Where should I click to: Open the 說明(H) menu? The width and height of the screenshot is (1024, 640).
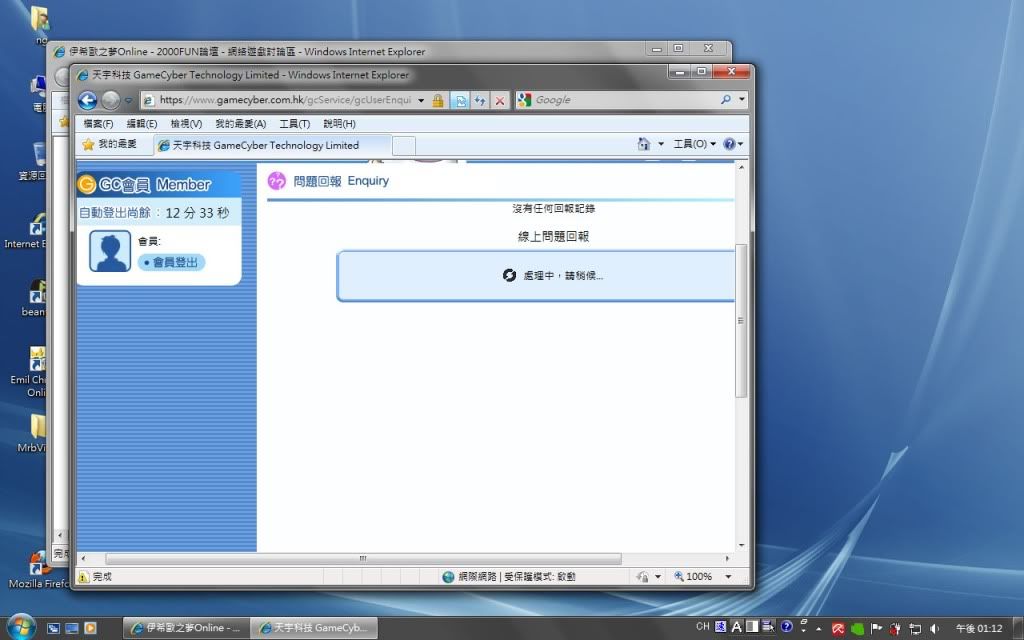tap(340, 123)
